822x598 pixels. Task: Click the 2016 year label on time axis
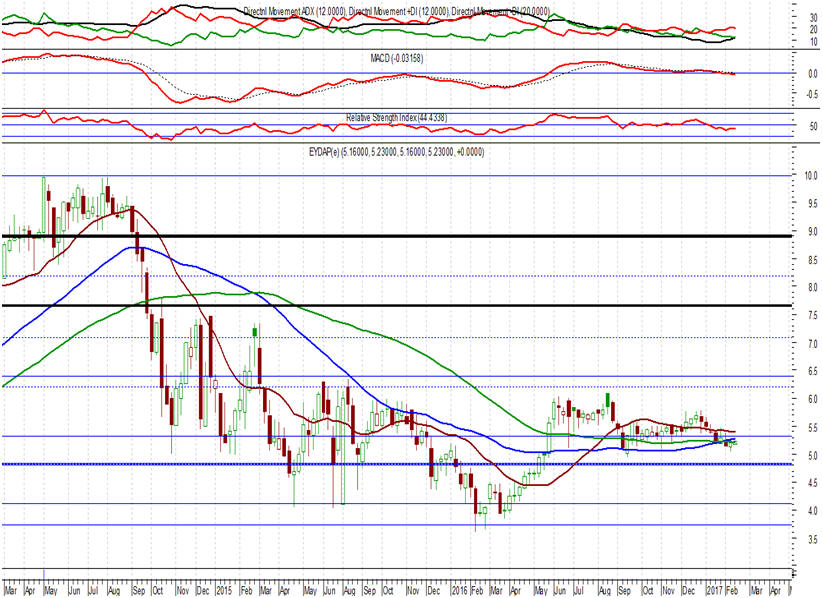[460, 591]
